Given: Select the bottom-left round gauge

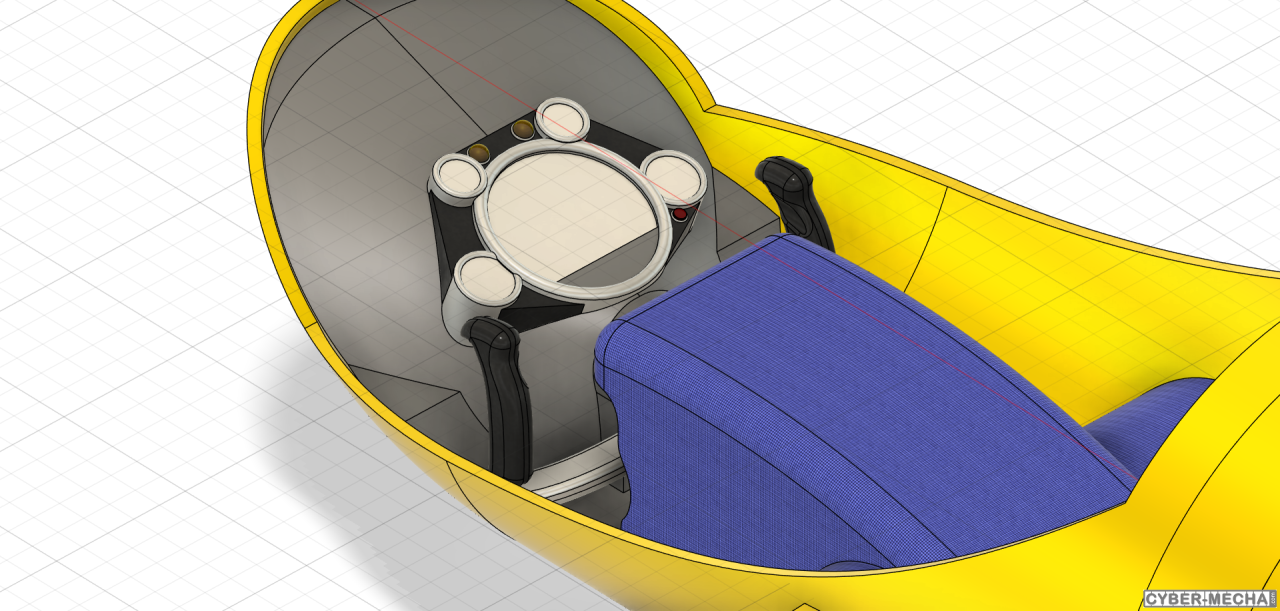Looking at the screenshot, I should [484, 280].
